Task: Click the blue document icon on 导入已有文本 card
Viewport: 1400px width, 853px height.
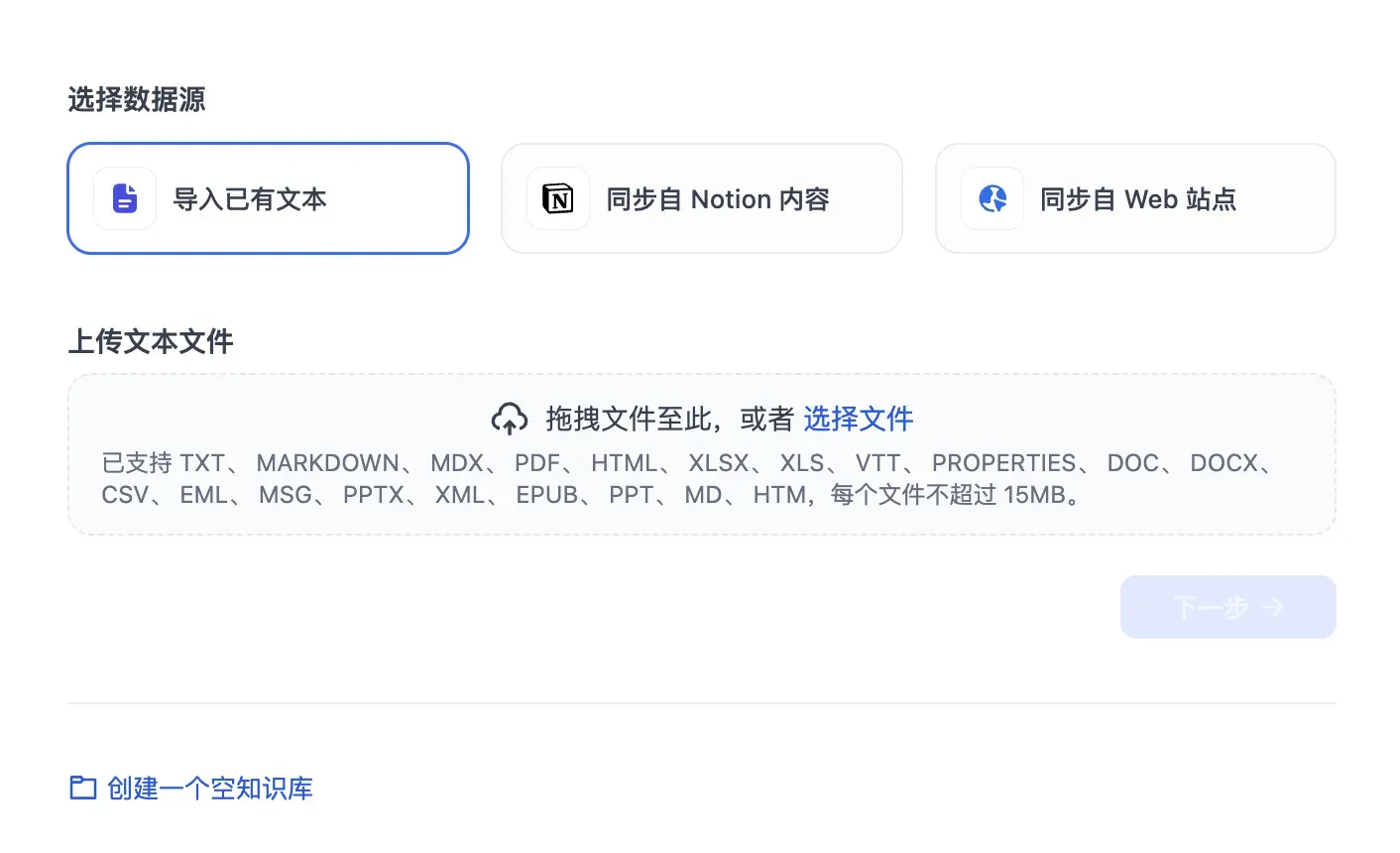Action: pos(124,198)
